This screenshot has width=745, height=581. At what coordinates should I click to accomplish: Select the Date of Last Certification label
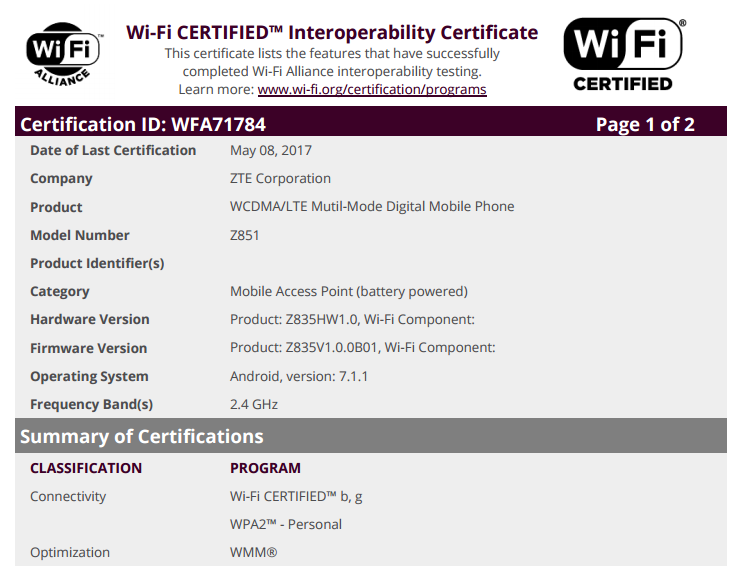(113, 151)
